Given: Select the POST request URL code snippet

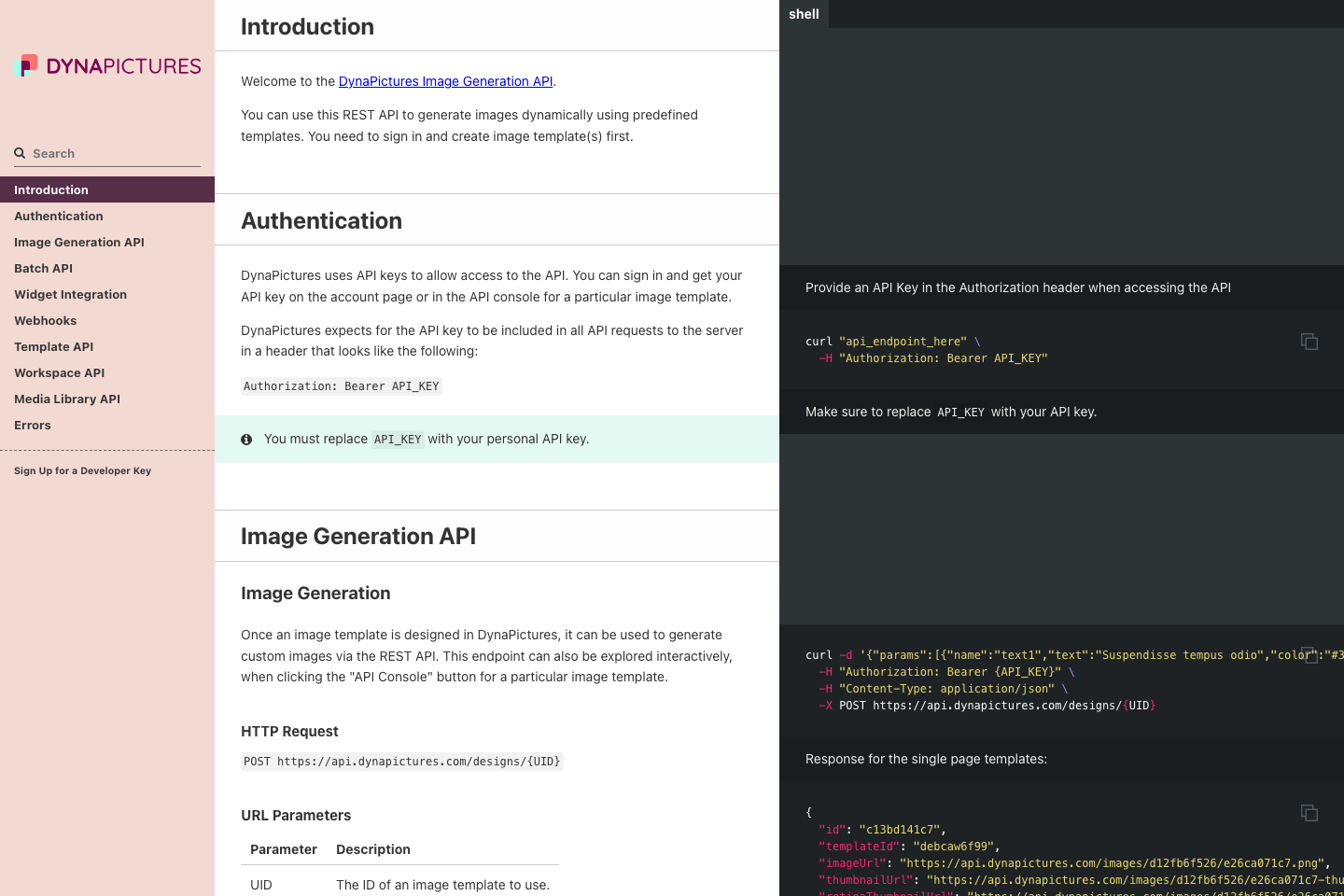Looking at the screenshot, I should click(401, 761).
